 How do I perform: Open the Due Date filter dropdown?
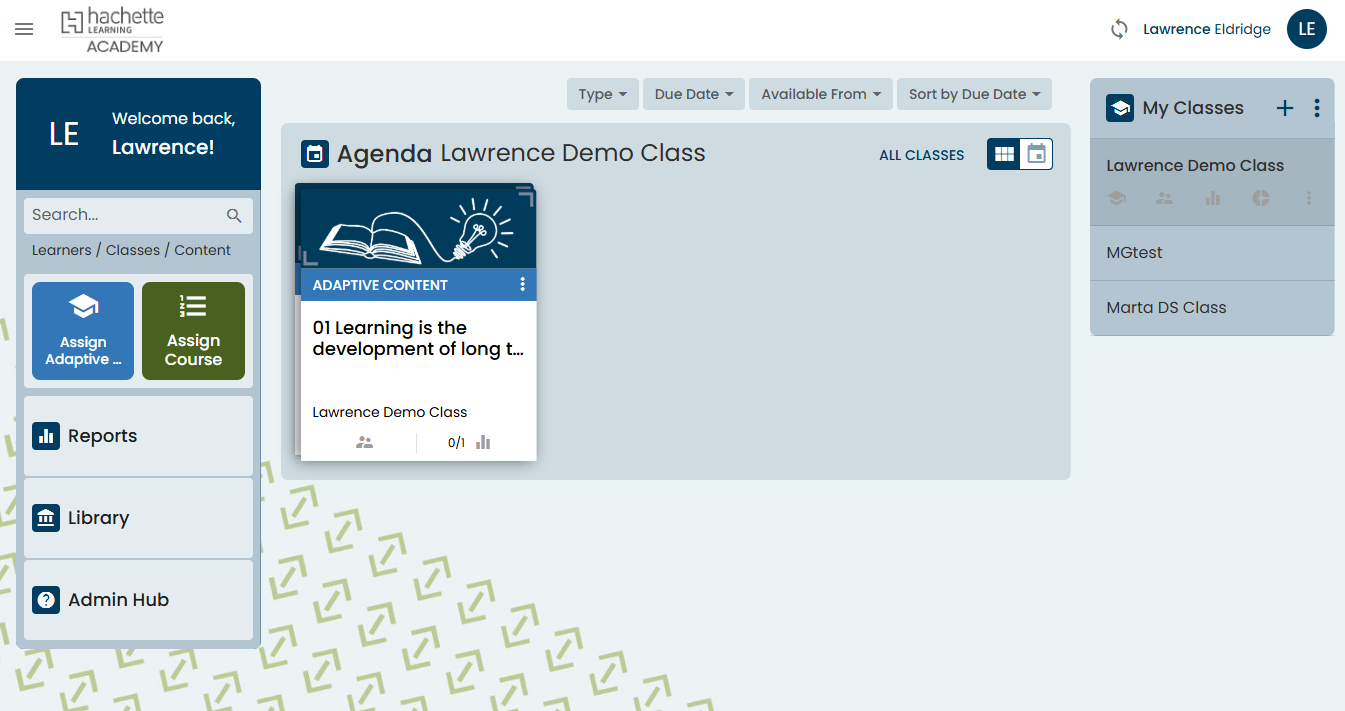coord(694,94)
